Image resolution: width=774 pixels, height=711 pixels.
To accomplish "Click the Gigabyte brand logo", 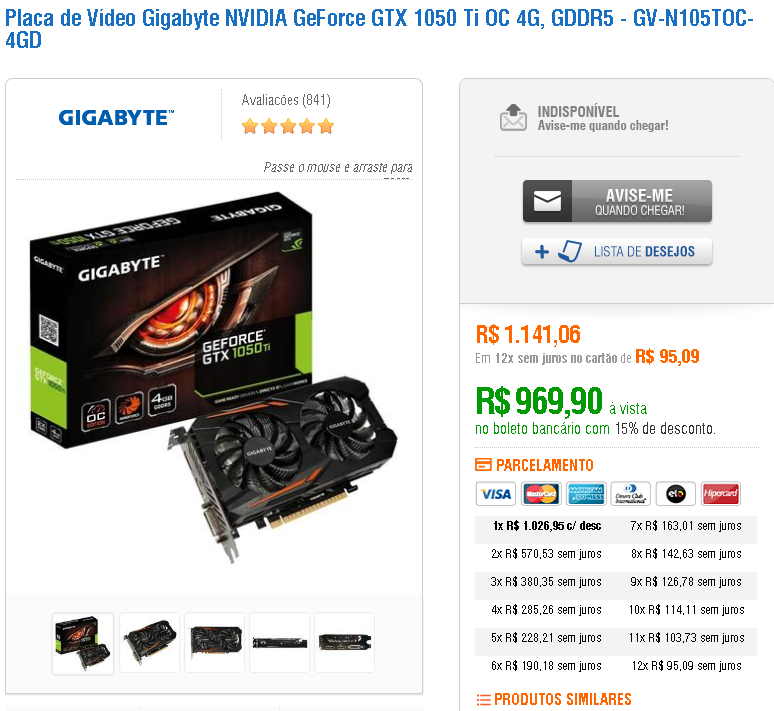I will [116, 118].
